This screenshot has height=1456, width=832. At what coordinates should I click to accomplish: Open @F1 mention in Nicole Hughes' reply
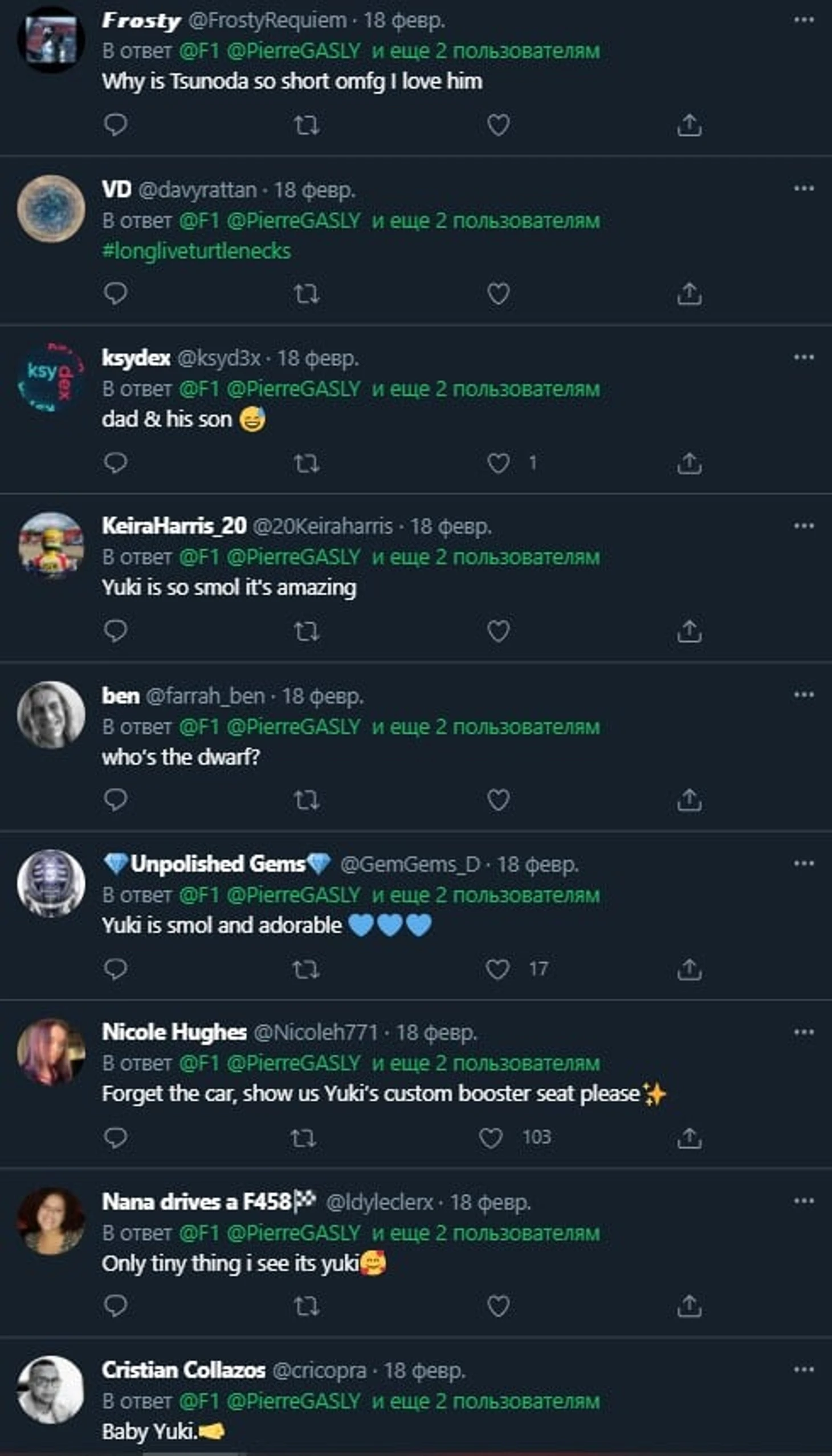tap(199, 1063)
